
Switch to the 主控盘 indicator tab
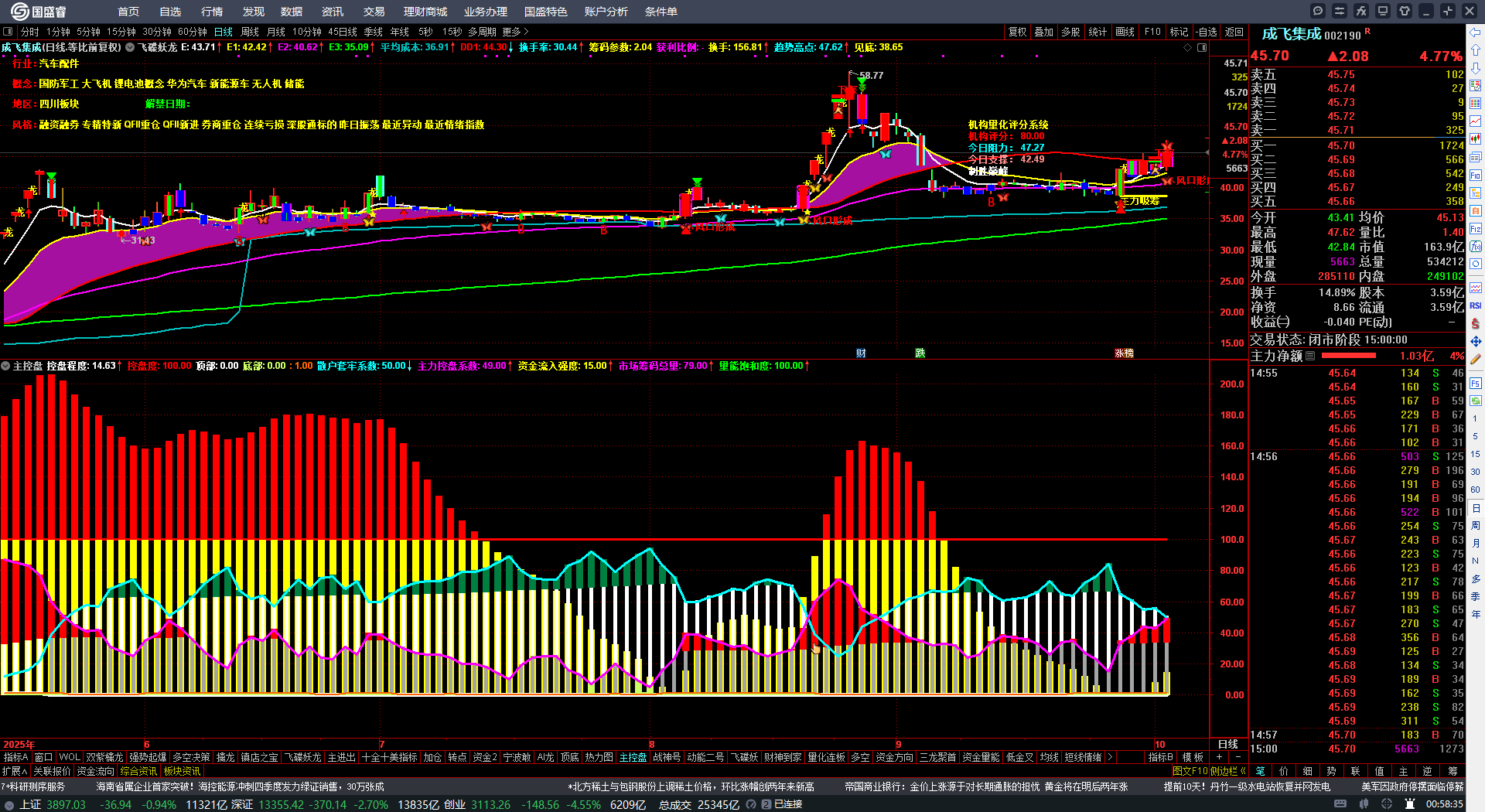633,757
